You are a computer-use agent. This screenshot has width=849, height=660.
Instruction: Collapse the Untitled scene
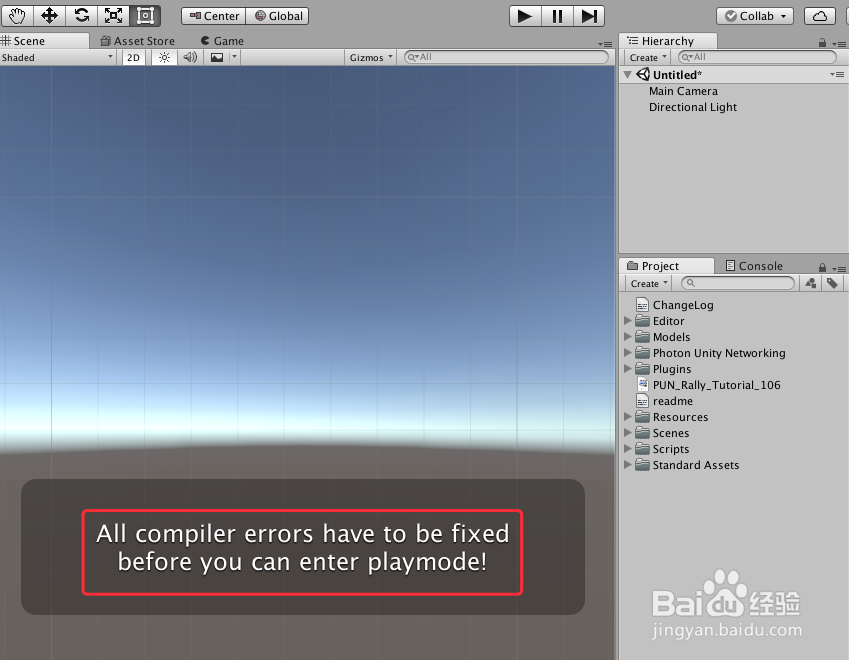click(628, 75)
